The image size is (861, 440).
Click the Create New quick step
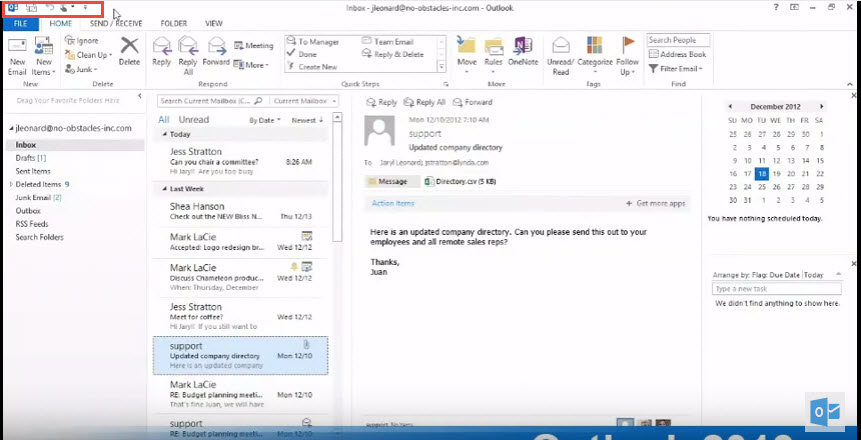(x=312, y=67)
